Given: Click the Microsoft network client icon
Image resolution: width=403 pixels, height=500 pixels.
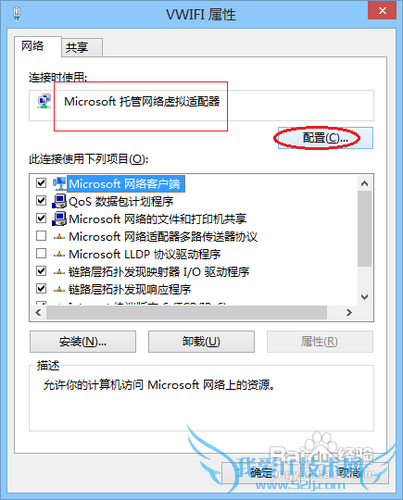Looking at the screenshot, I should [60, 183].
